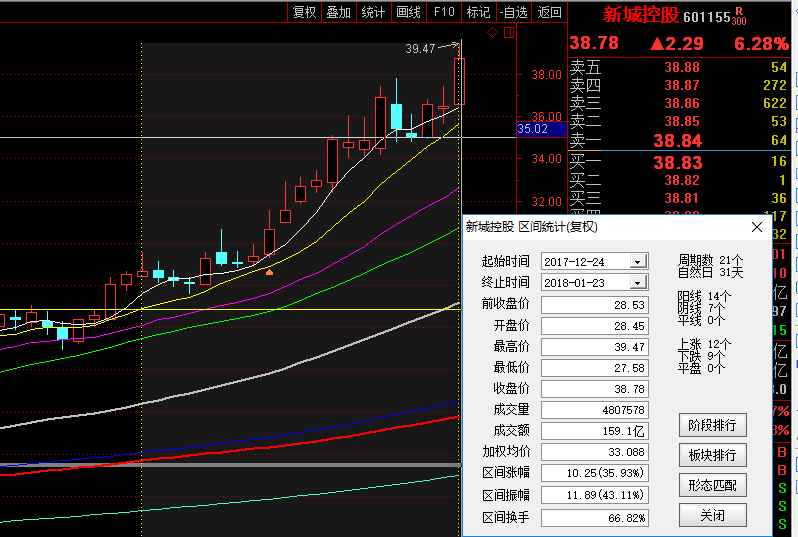This screenshot has height=537, width=798.
Task: Click the 卖四 price 38.87
Action: pyautogui.click(x=682, y=85)
